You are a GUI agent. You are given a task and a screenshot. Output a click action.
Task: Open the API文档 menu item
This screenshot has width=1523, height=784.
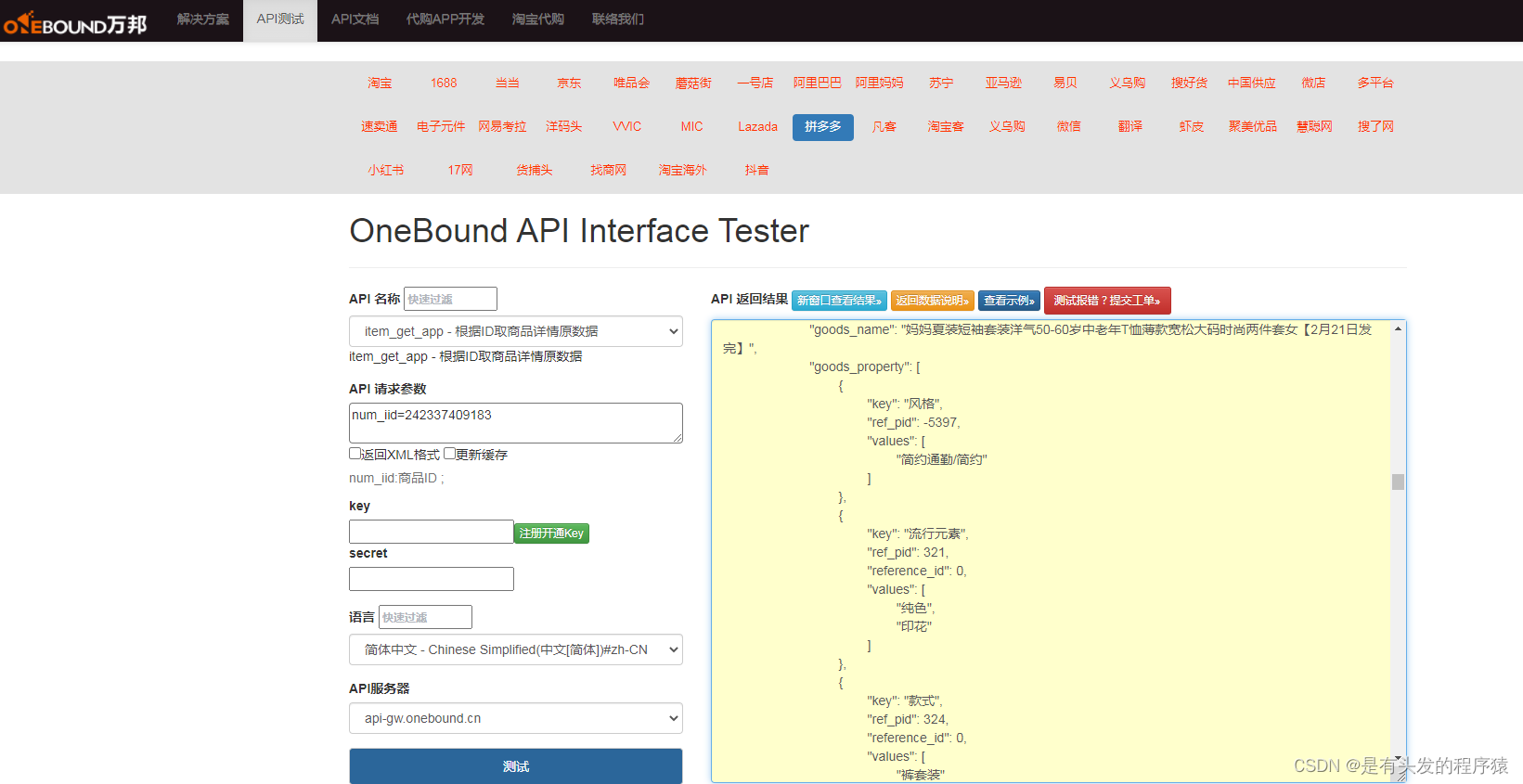tap(355, 19)
